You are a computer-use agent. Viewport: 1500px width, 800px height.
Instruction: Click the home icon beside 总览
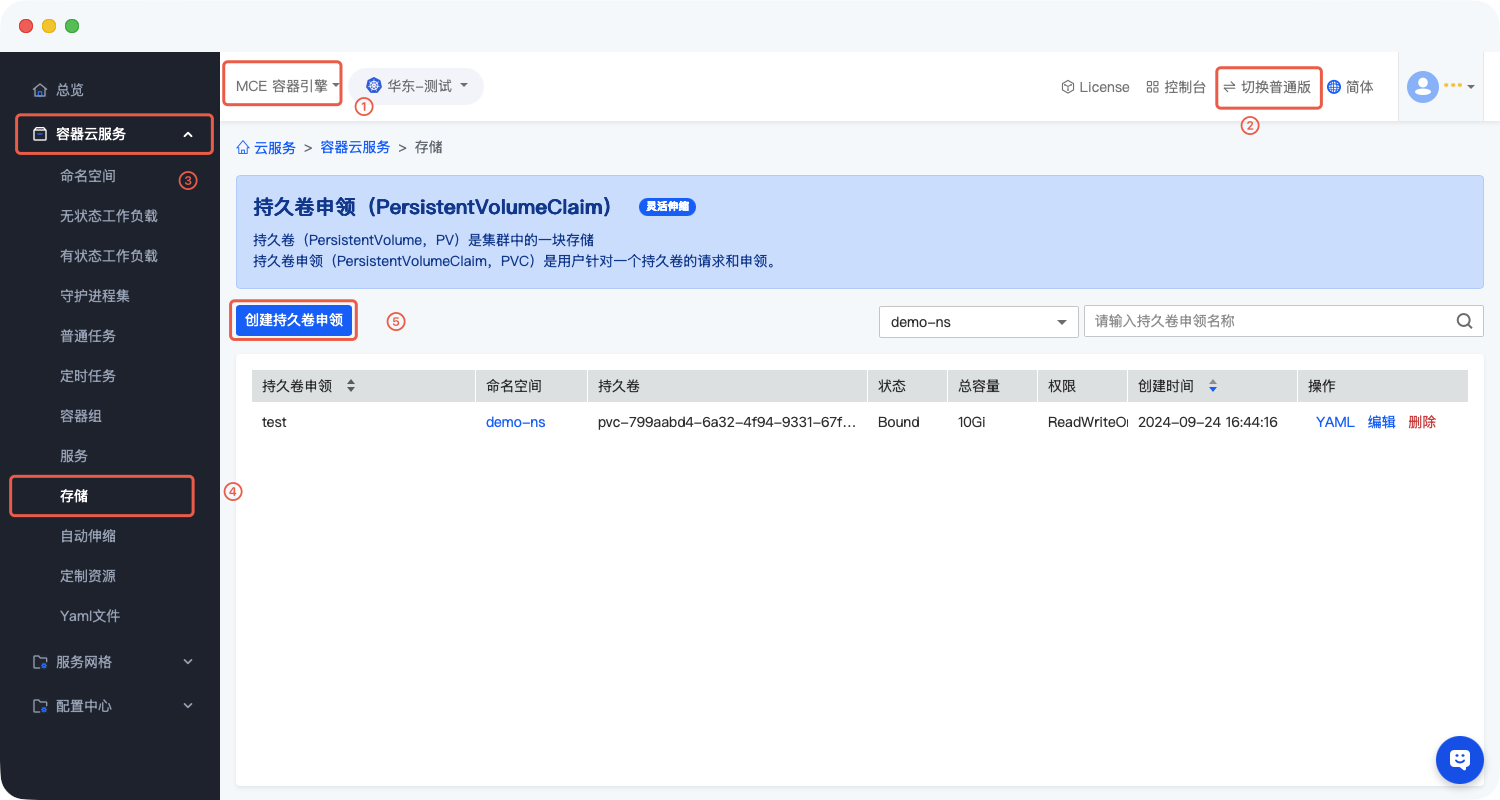pos(40,90)
